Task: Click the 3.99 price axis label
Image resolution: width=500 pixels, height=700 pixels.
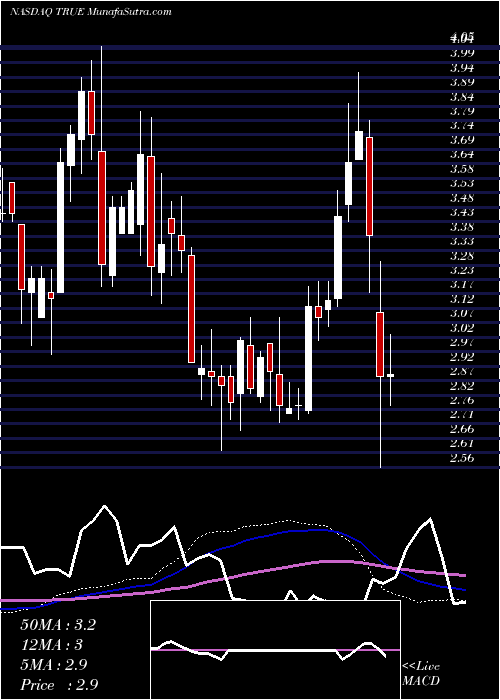Action: tap(462, 53)
